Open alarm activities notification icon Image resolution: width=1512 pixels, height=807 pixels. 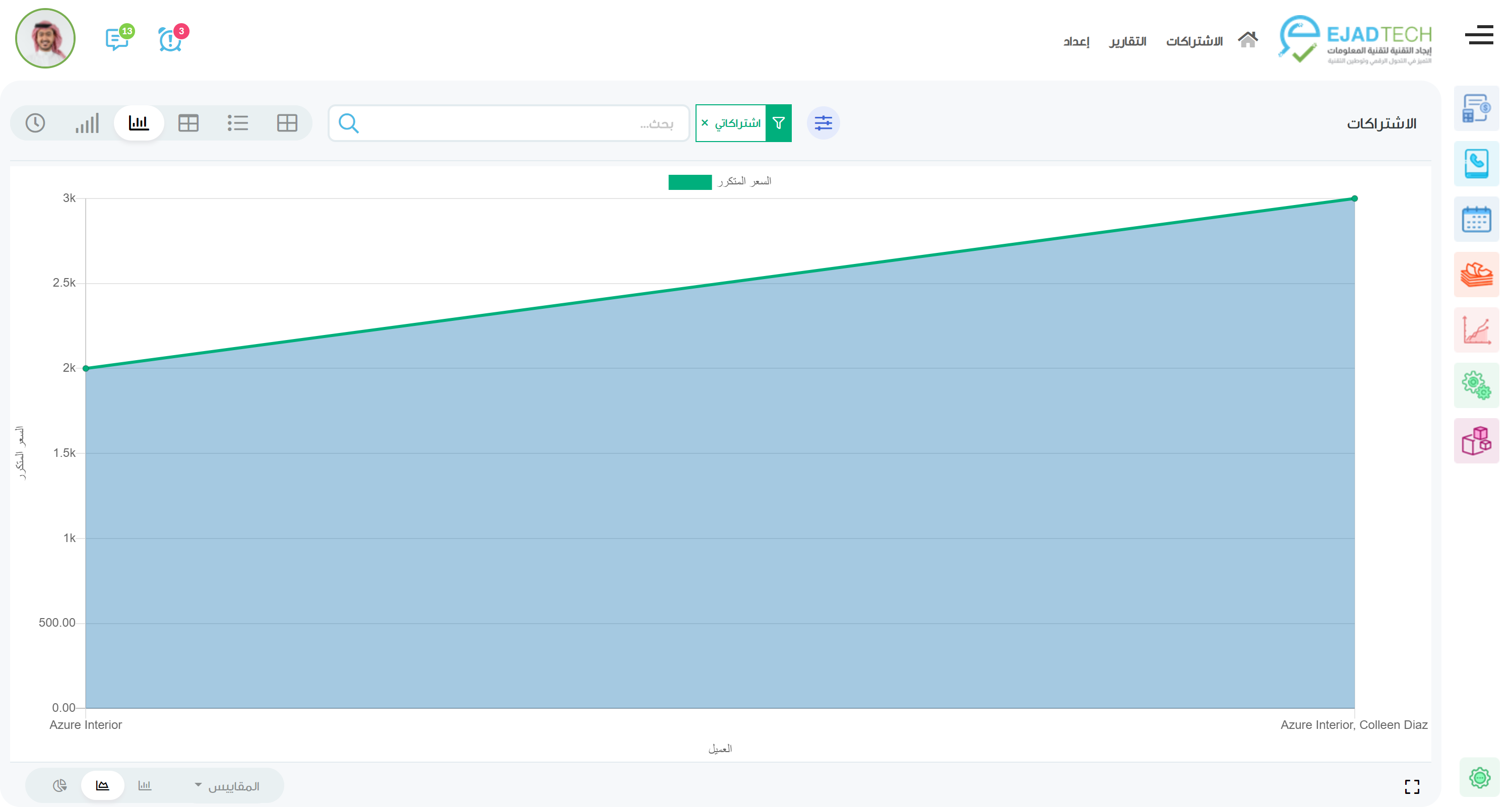[x=170, y=40]
